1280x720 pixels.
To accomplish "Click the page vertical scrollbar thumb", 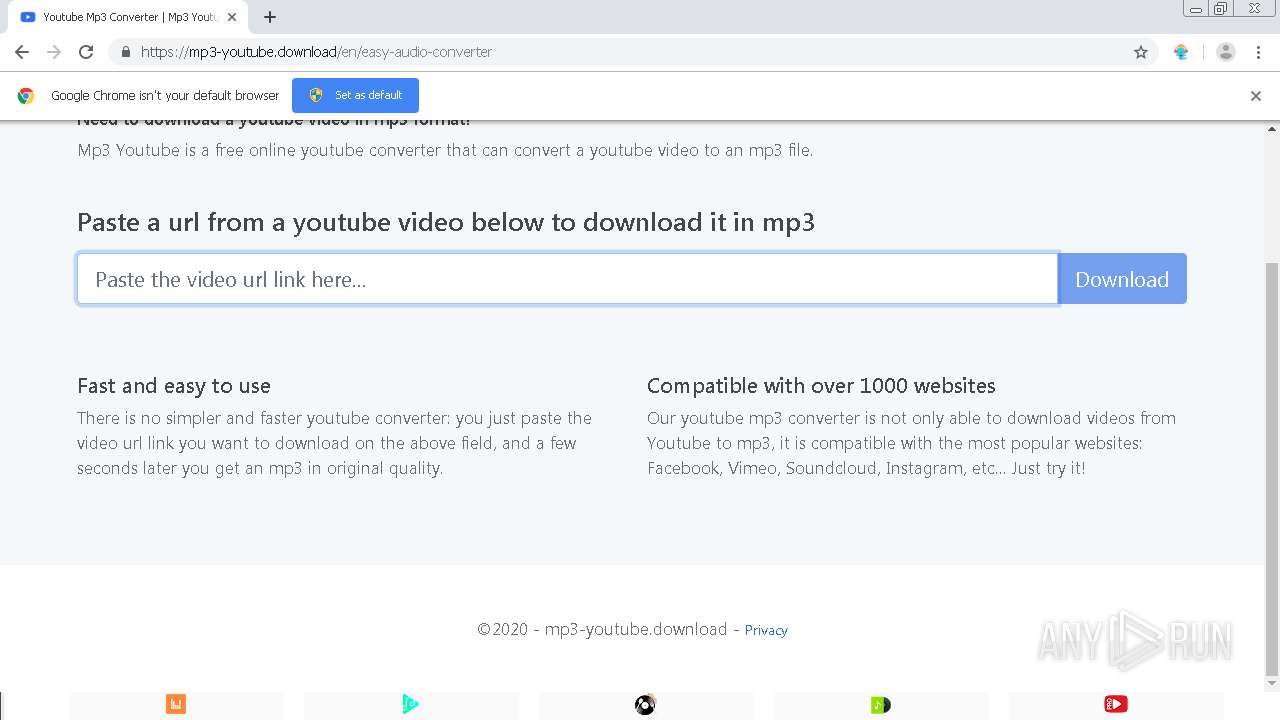I will coord(1272,468).
